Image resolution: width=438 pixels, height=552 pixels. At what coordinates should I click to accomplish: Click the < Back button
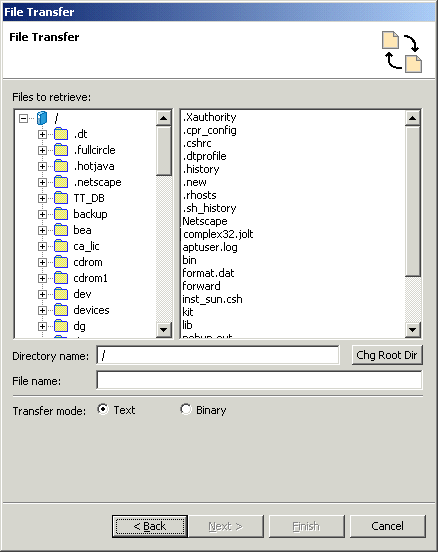tap(150, 526)
